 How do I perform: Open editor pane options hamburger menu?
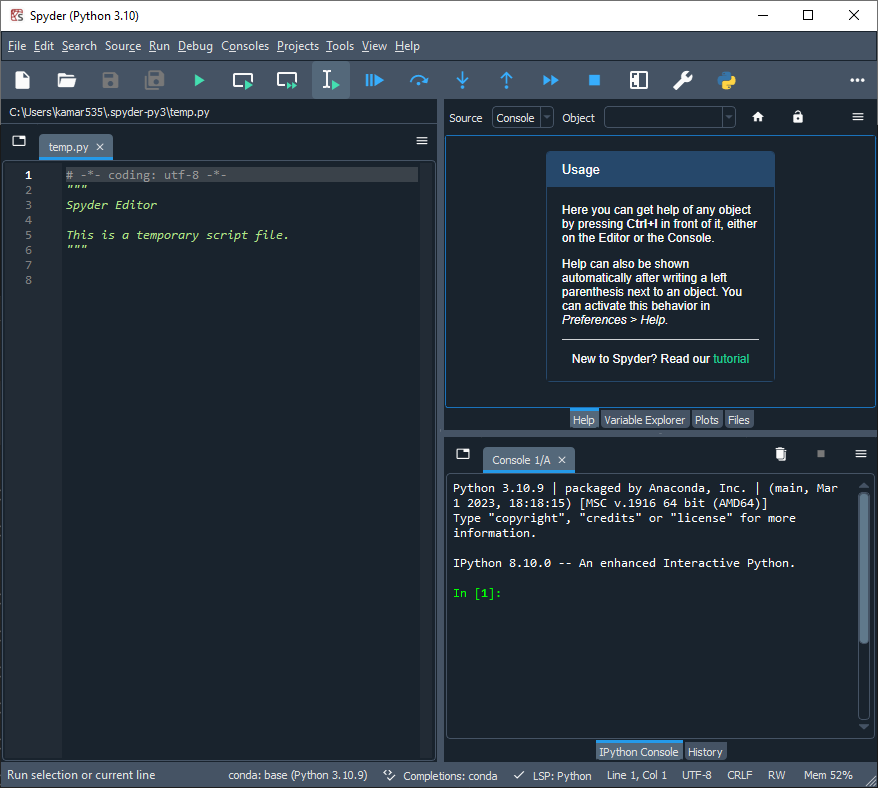(422, 141)
